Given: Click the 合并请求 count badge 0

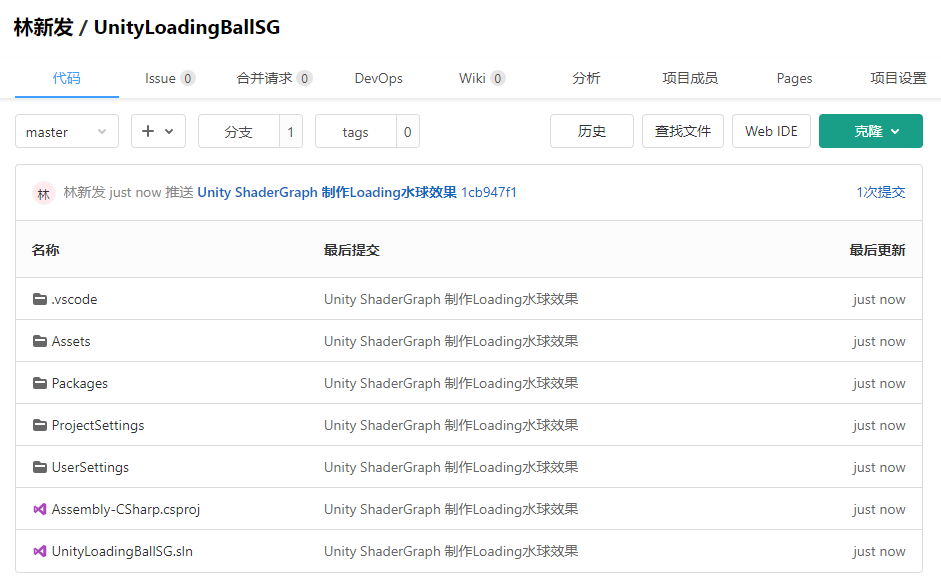Looking at the screenshot, I should pyautogui.click(x=304, y=78).
